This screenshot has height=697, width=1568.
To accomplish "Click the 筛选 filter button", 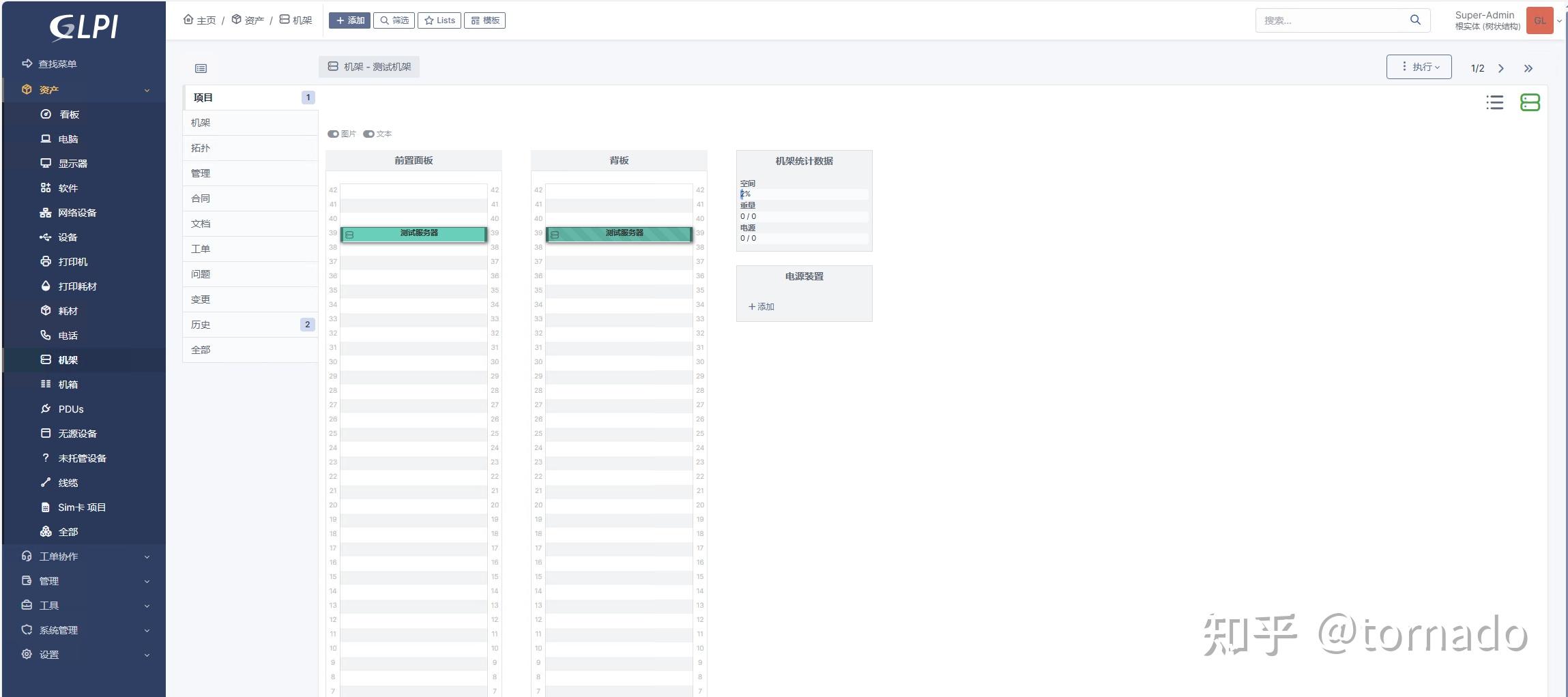I will 394,20.
